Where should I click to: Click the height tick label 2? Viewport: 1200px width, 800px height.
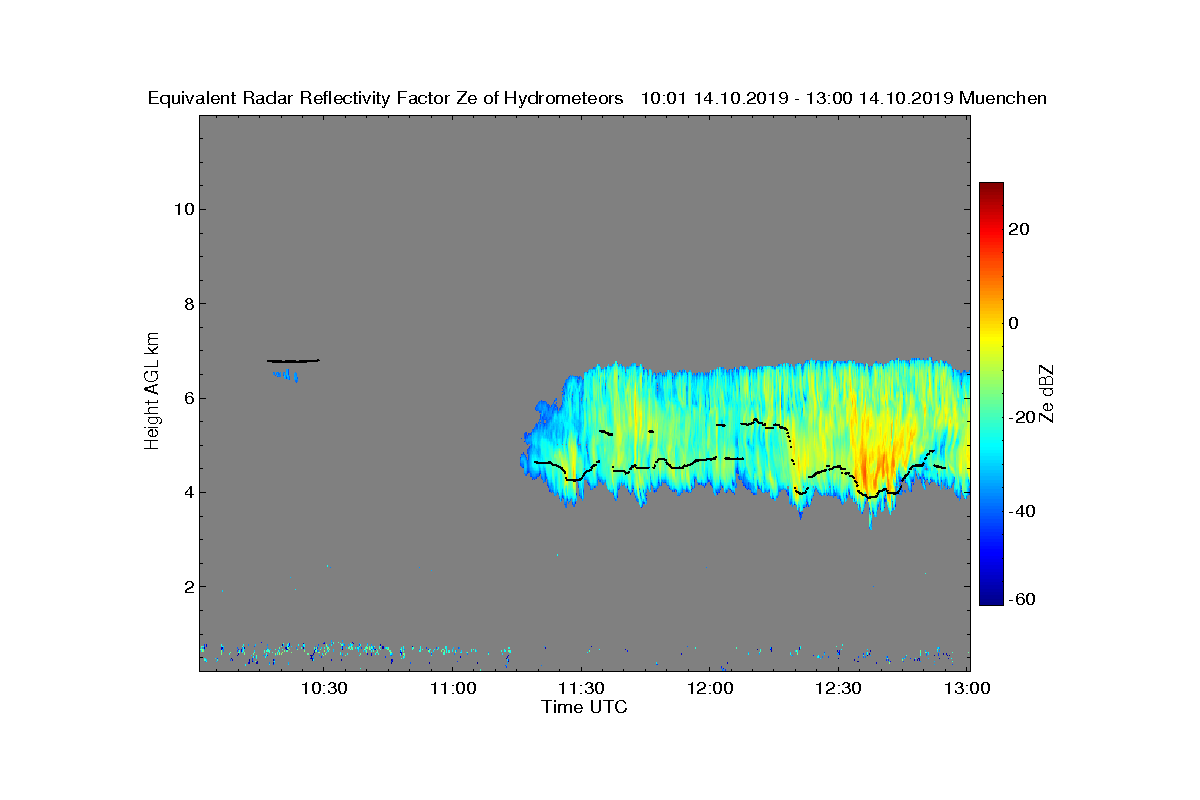(x=188, y=586)
